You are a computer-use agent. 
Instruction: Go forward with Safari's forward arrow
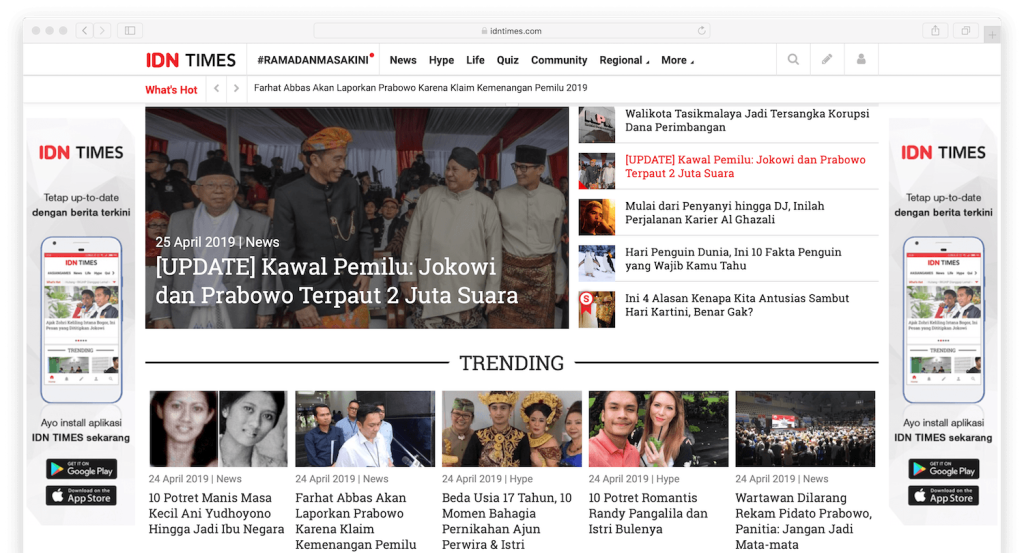tap(101, 30)
